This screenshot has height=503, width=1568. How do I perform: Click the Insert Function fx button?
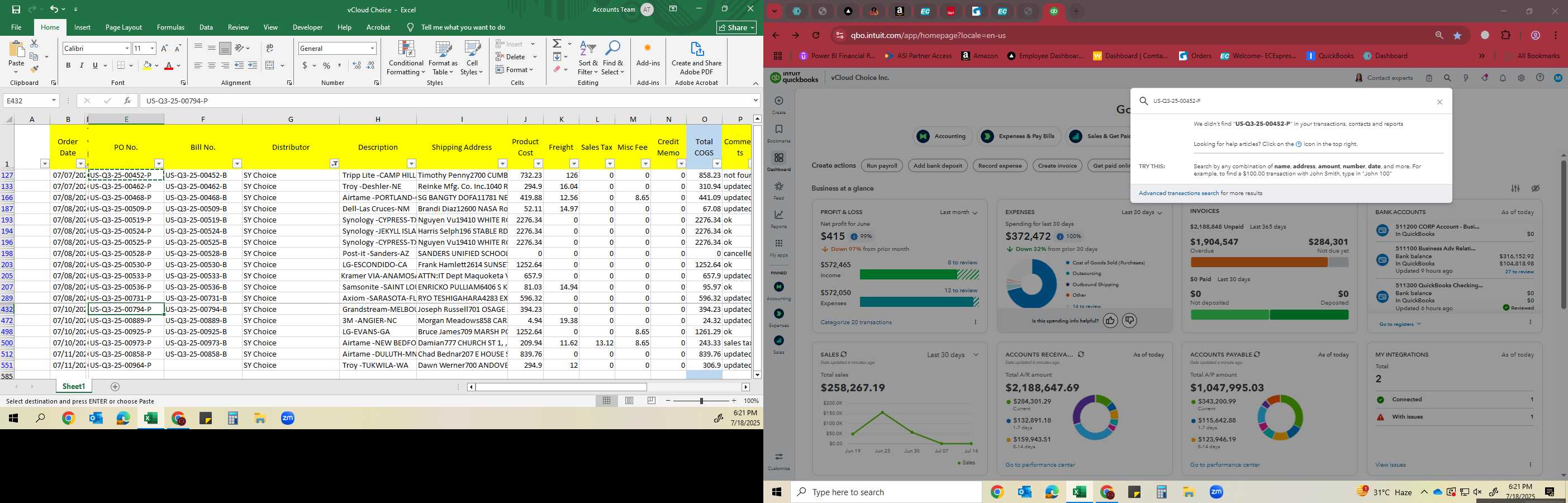tap(127, 101)
